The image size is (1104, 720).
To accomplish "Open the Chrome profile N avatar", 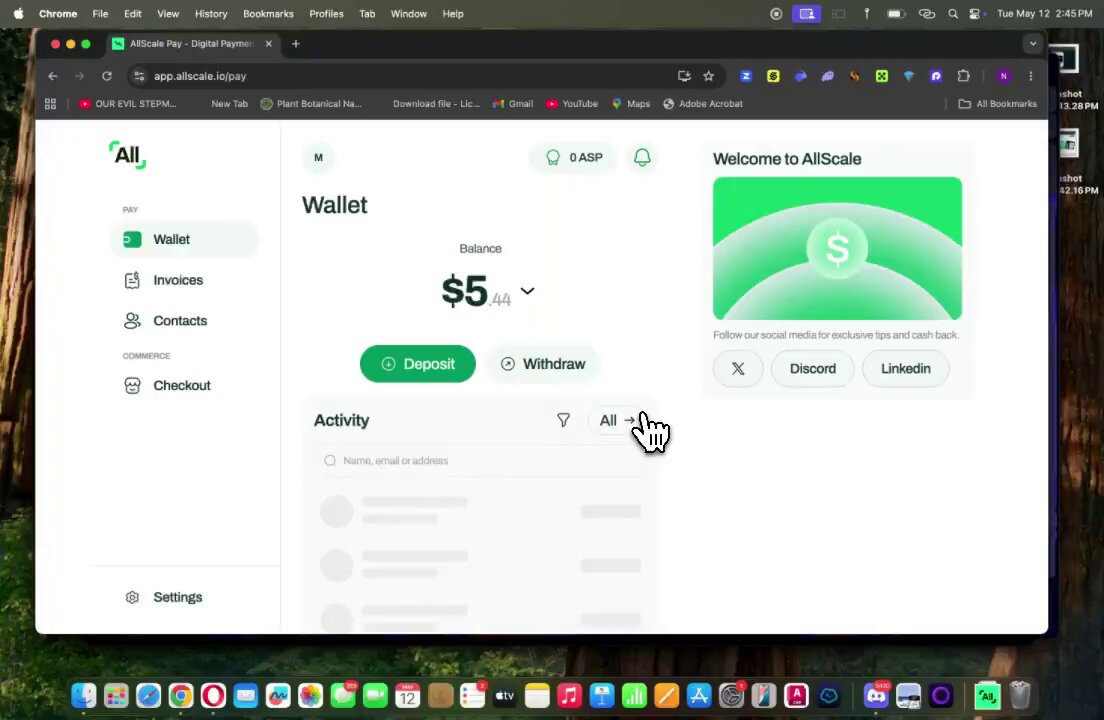I will [x=1003, y=76].
